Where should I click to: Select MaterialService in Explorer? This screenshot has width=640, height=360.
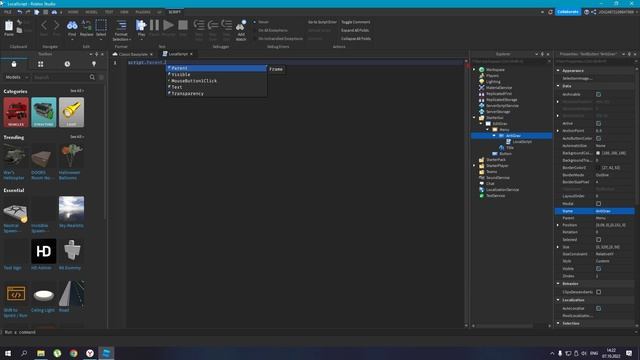(499, 88)
